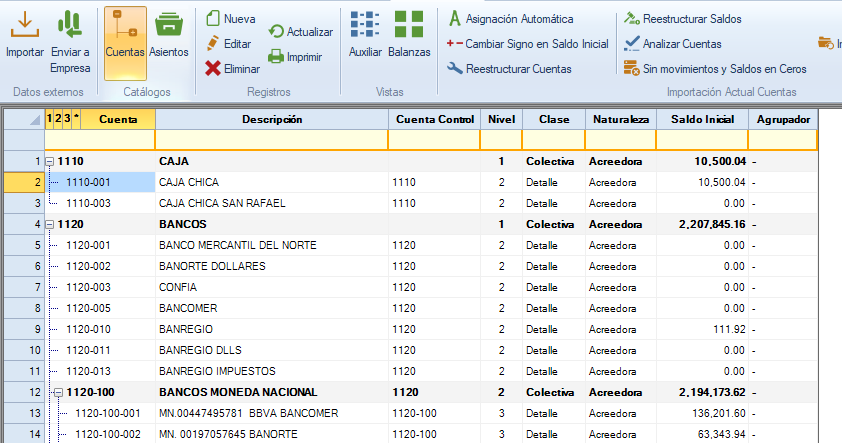842x443 pixels.
Task: Click Asignación Automática button
Action: (x=511, y=18)
